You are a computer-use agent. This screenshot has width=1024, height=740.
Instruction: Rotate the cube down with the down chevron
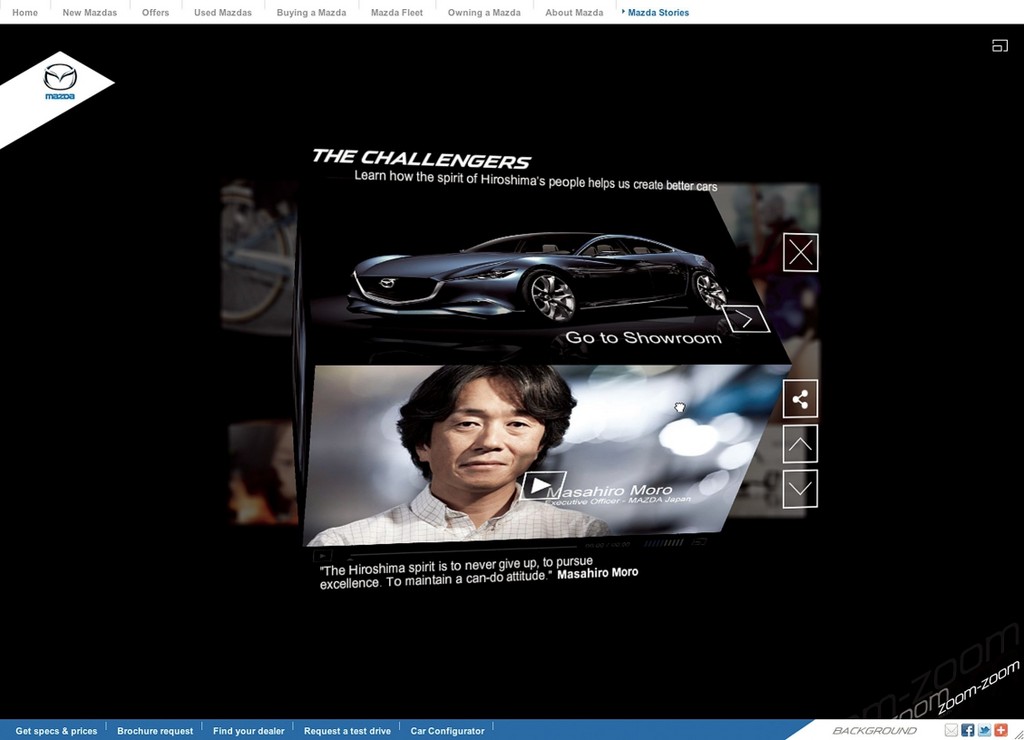(800, 488)
